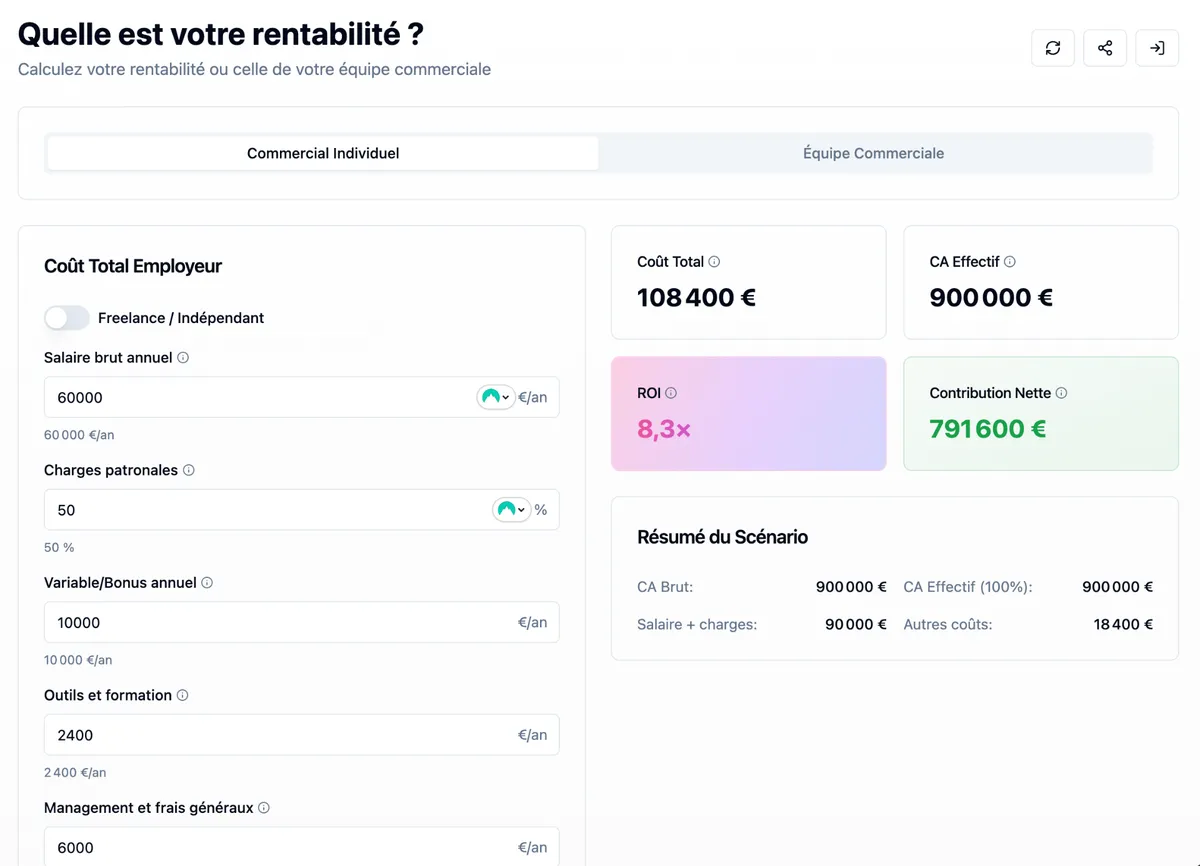Click info icon next to Salaire brut annuel
The height and width of the screenshot is (866, 1200).
[183, 357]
